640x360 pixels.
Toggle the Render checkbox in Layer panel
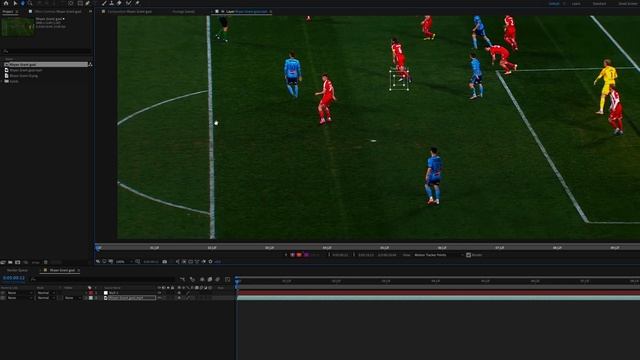(x=469, y=255)
